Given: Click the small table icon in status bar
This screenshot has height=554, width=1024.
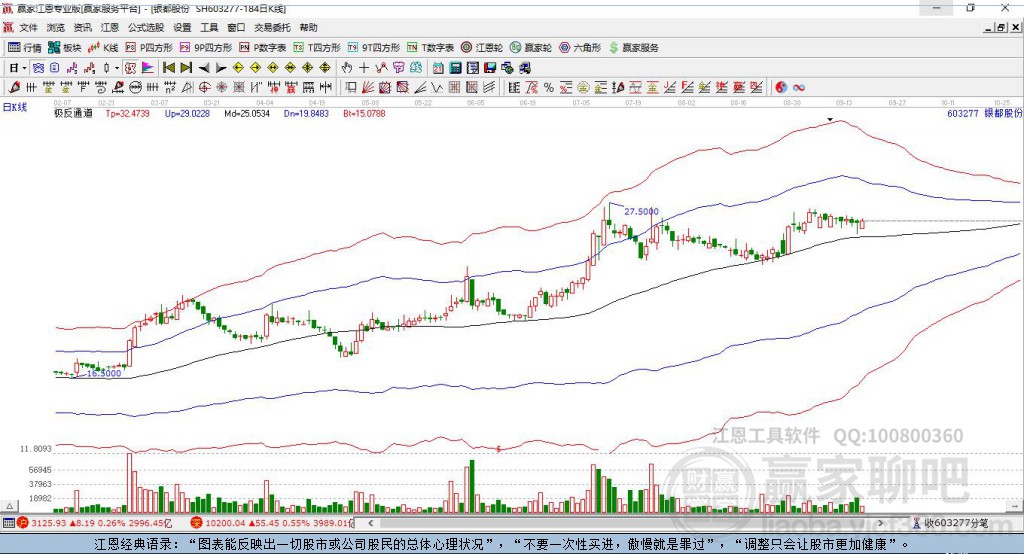Looking at the screenshot, I should click(x=8, y=523).
